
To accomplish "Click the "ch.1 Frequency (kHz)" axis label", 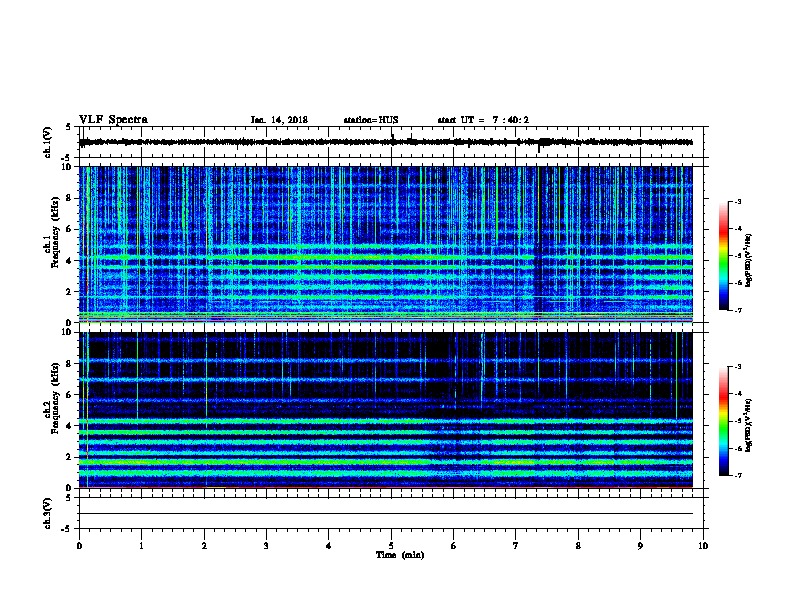I will (51, 232).
